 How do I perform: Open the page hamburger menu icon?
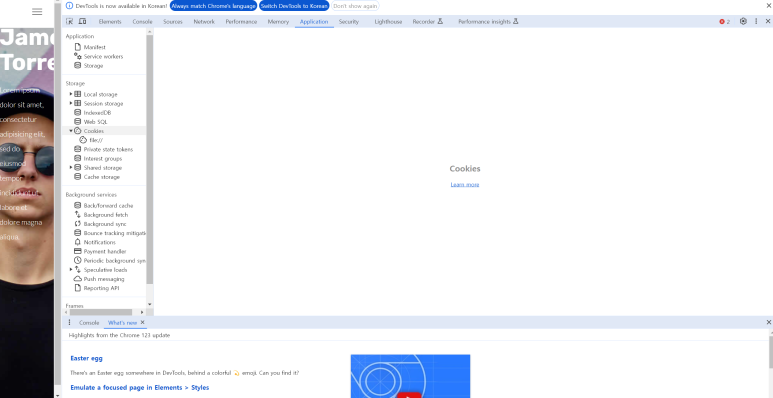(37, 11)
